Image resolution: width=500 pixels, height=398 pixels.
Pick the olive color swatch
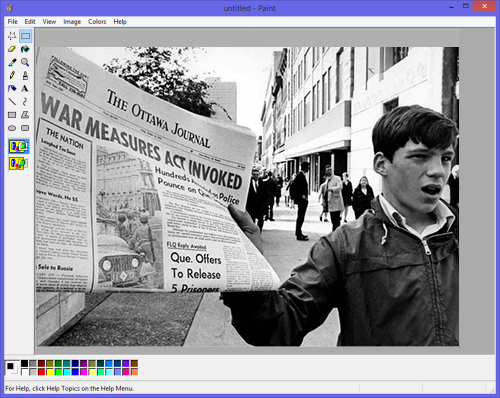coord(50,363)
